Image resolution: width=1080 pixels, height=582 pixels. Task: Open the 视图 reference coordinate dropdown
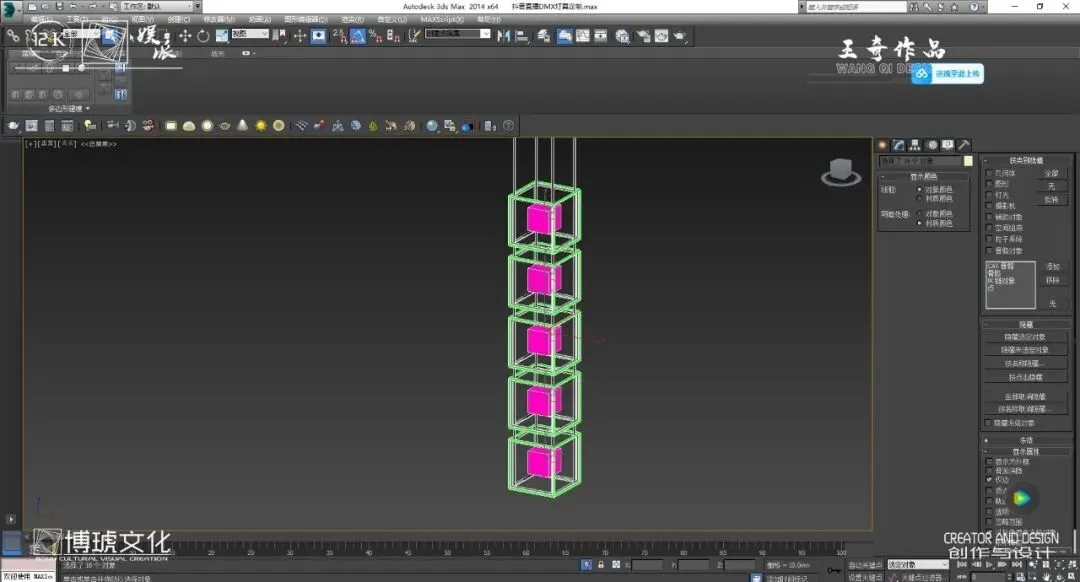250,34
